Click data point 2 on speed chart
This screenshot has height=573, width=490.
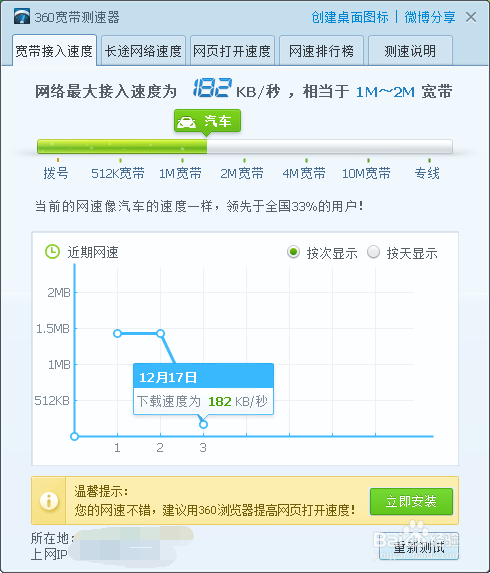pos(160,333)
